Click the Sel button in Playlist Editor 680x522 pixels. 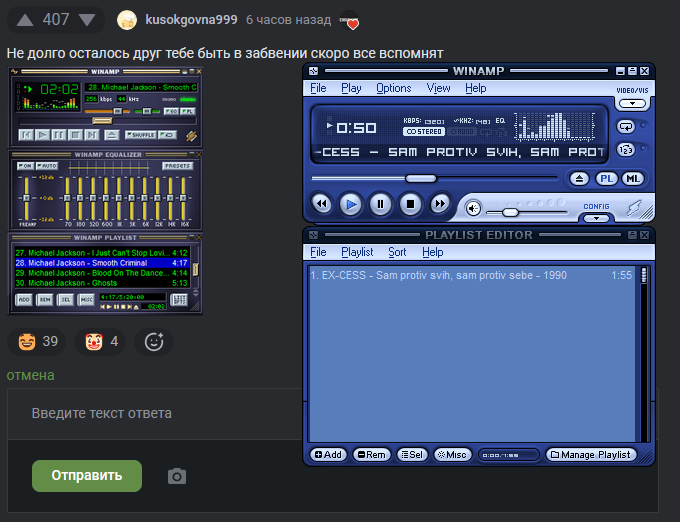click(412, 455)
